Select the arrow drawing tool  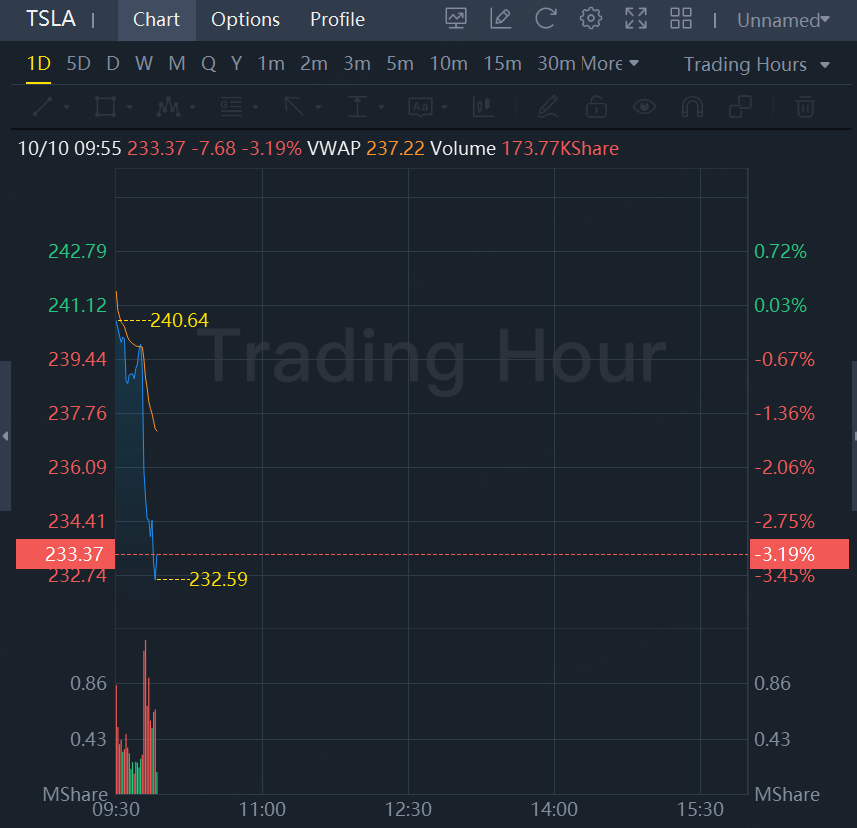pos(294,107)
